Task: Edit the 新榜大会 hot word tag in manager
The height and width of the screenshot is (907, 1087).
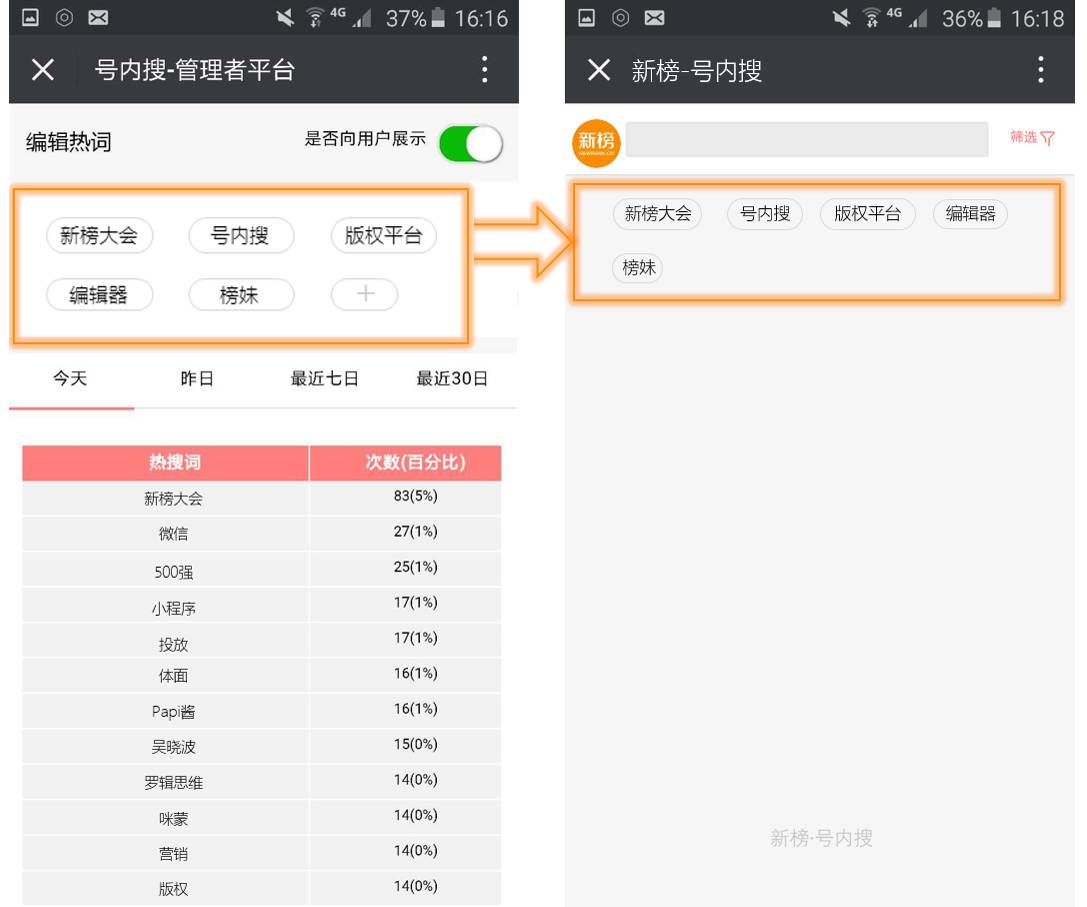Action: pyautogui.click(x=99, y=236)
